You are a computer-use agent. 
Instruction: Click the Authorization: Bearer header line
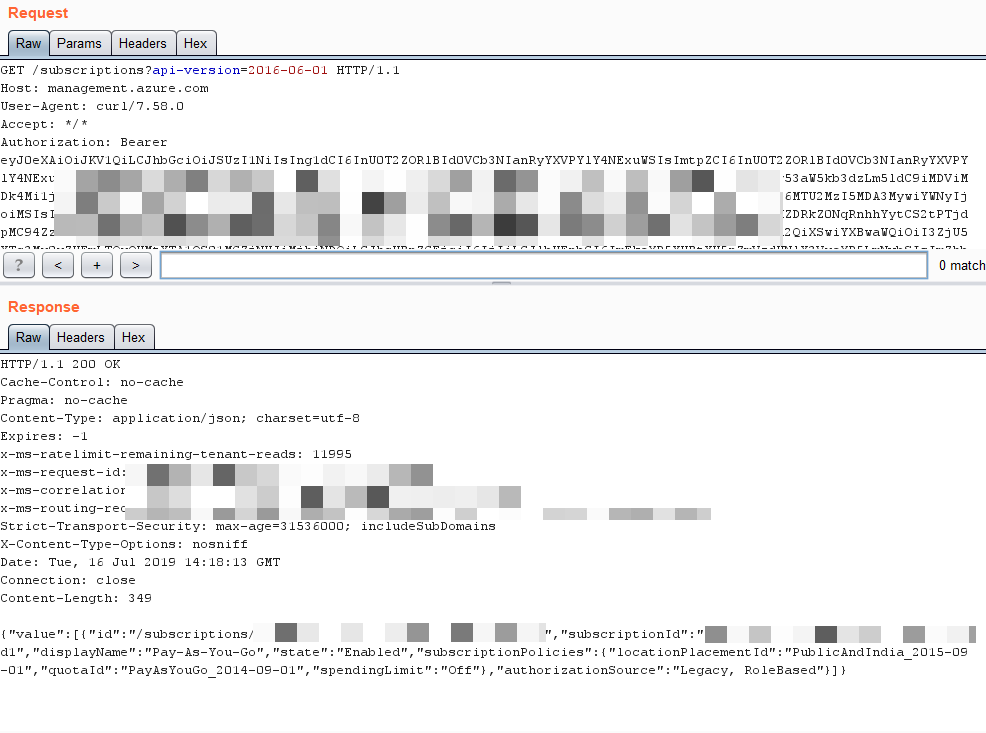click(x=84, y=142)
